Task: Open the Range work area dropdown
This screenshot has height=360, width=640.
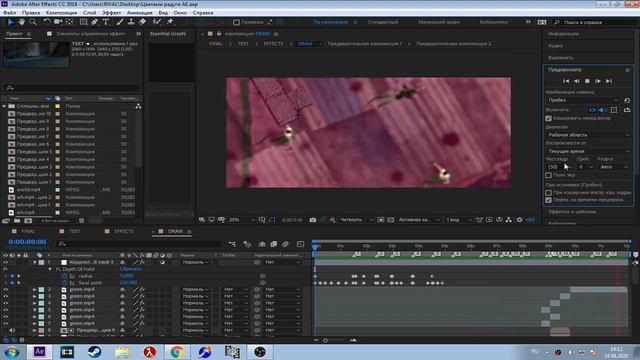Action: [x=588, y=135]
